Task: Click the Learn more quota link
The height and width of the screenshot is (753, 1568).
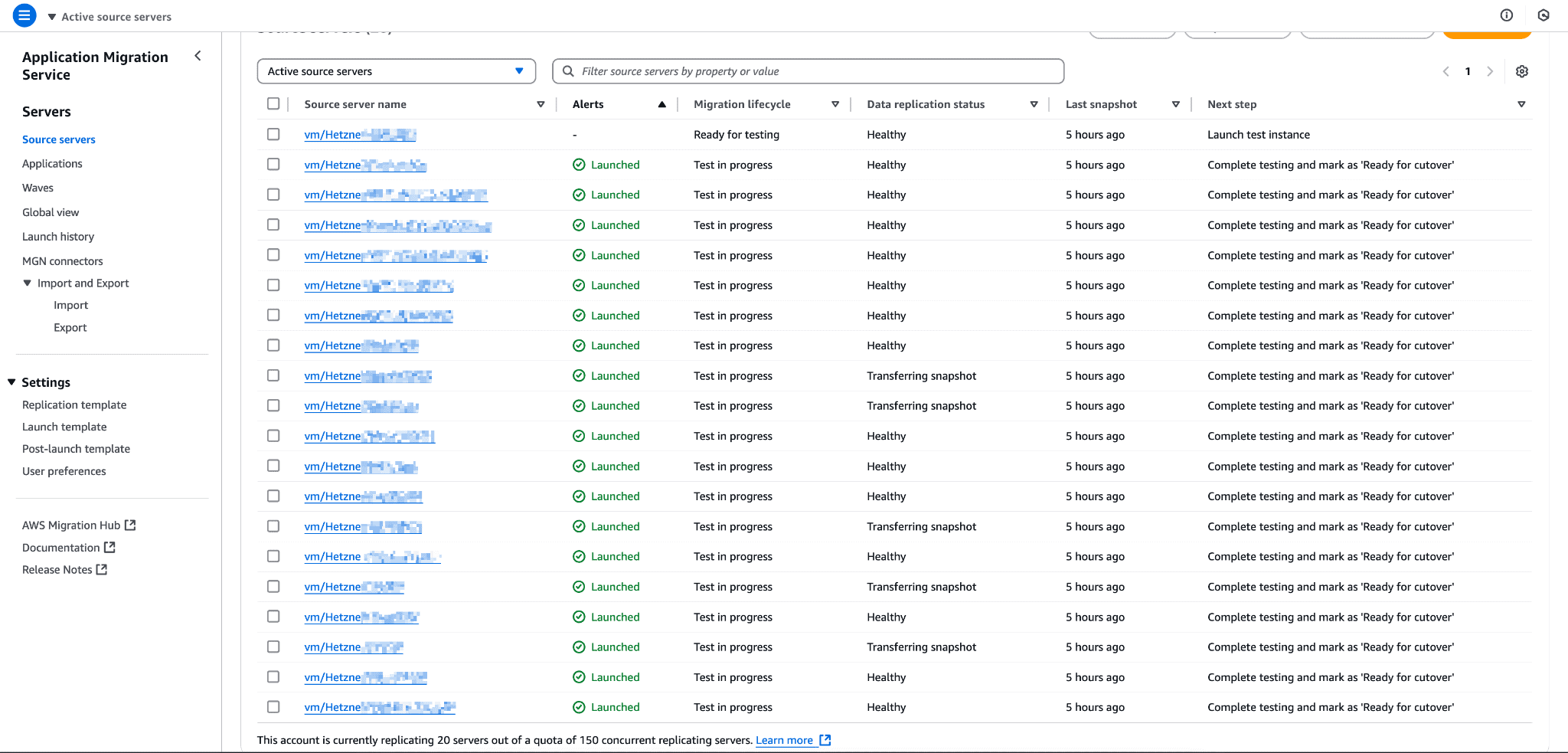Action: [x=784, y=740]
